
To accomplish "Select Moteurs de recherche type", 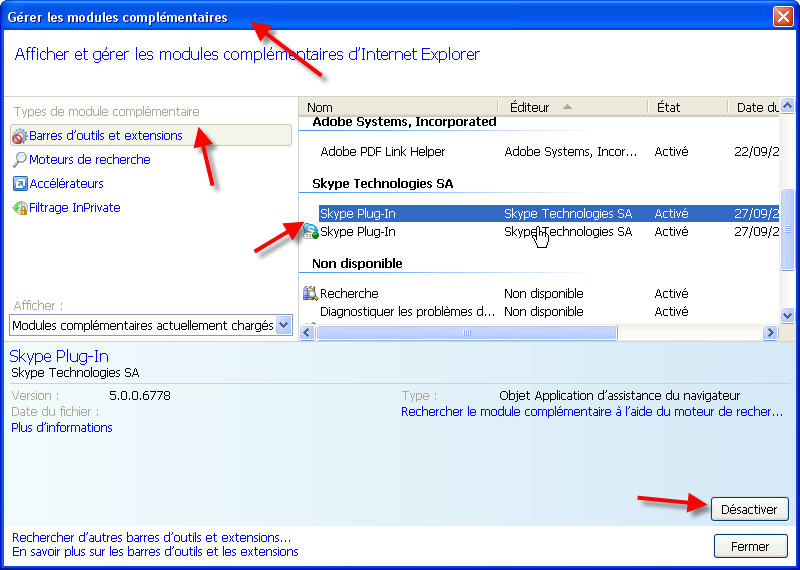I will click(90, 160).
